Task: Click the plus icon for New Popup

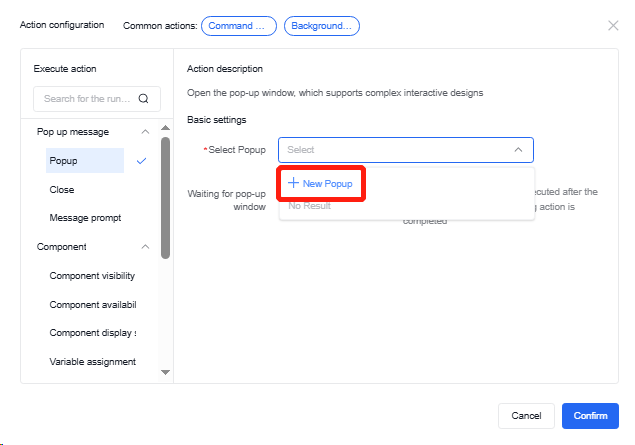Action: 293,184
